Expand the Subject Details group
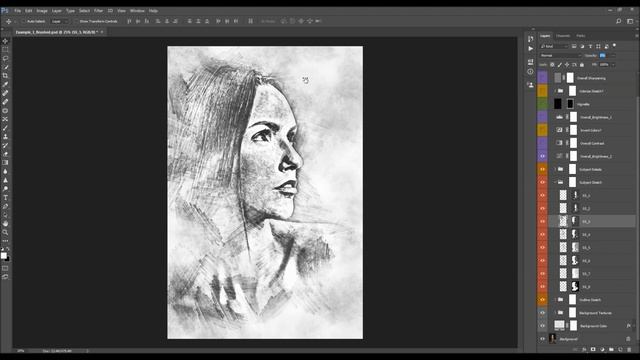640x360 pixels. 555,169
